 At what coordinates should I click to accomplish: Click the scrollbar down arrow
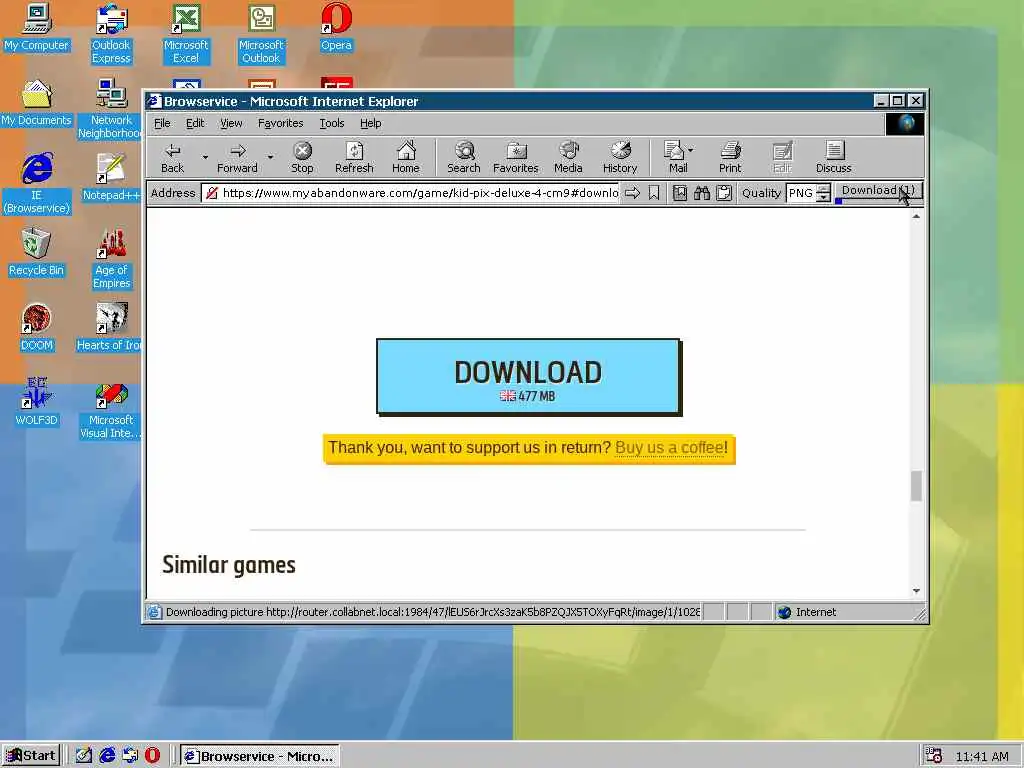pyautogui.click(x=916, y=591)
